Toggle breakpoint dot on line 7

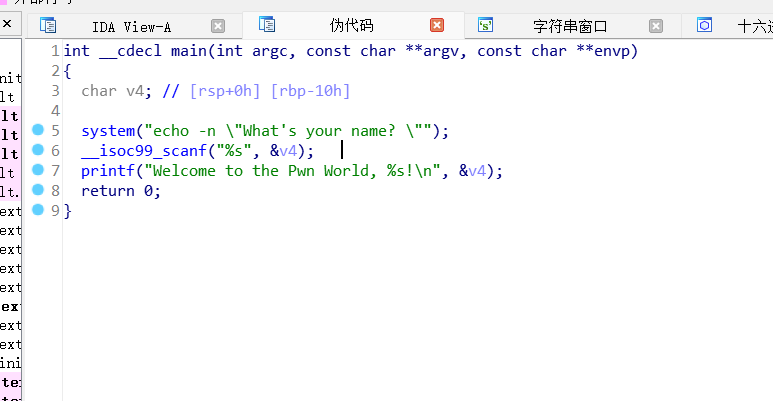[x=38, y=170]
